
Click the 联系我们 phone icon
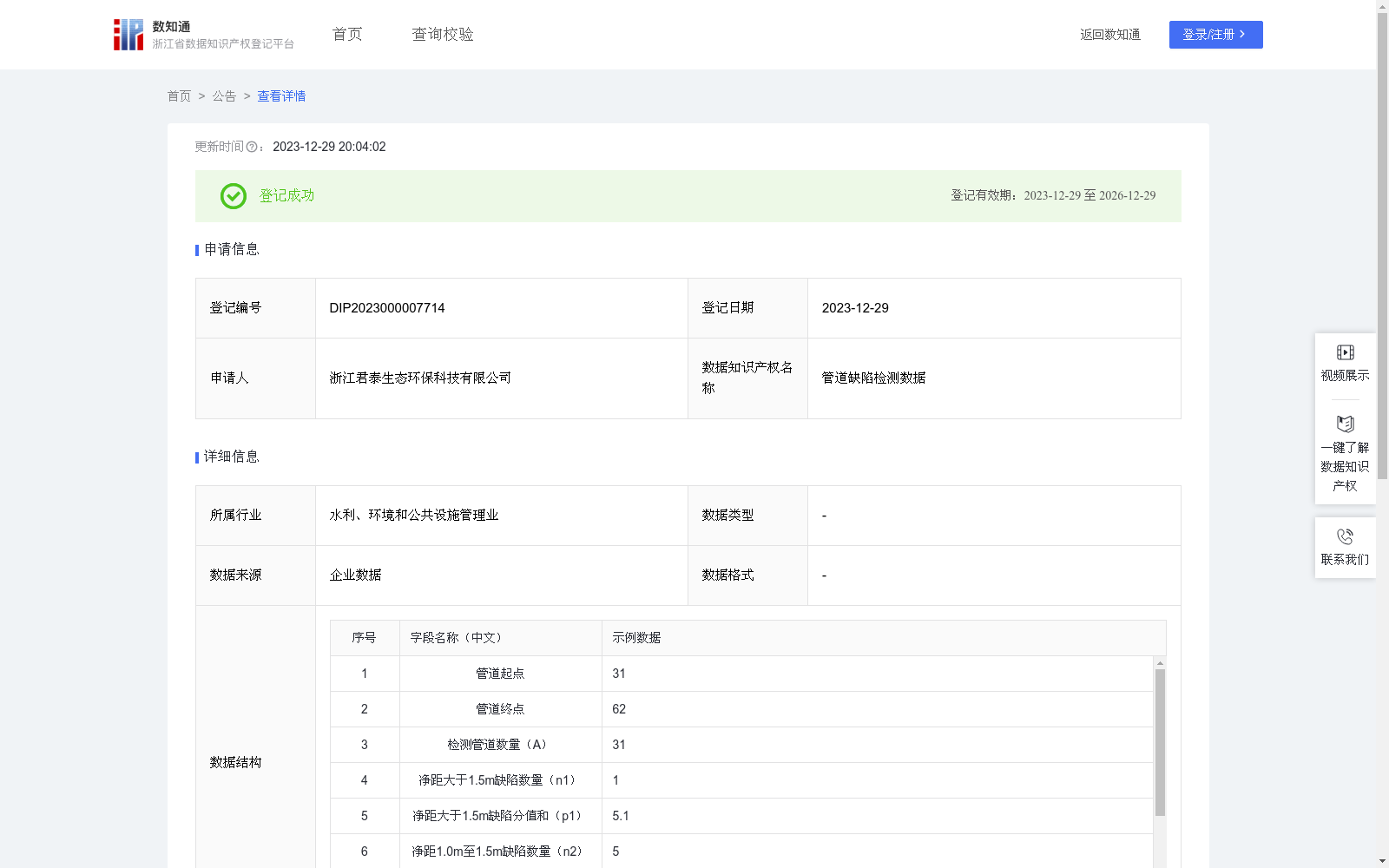click(x=1345, y=536)
